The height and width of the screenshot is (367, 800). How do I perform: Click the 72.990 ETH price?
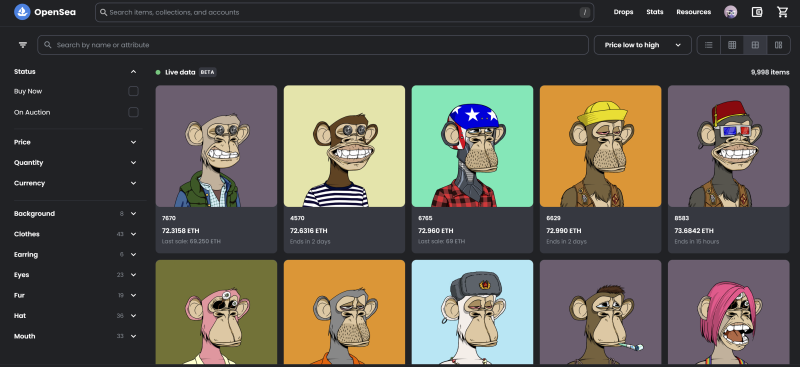(563, 231)
